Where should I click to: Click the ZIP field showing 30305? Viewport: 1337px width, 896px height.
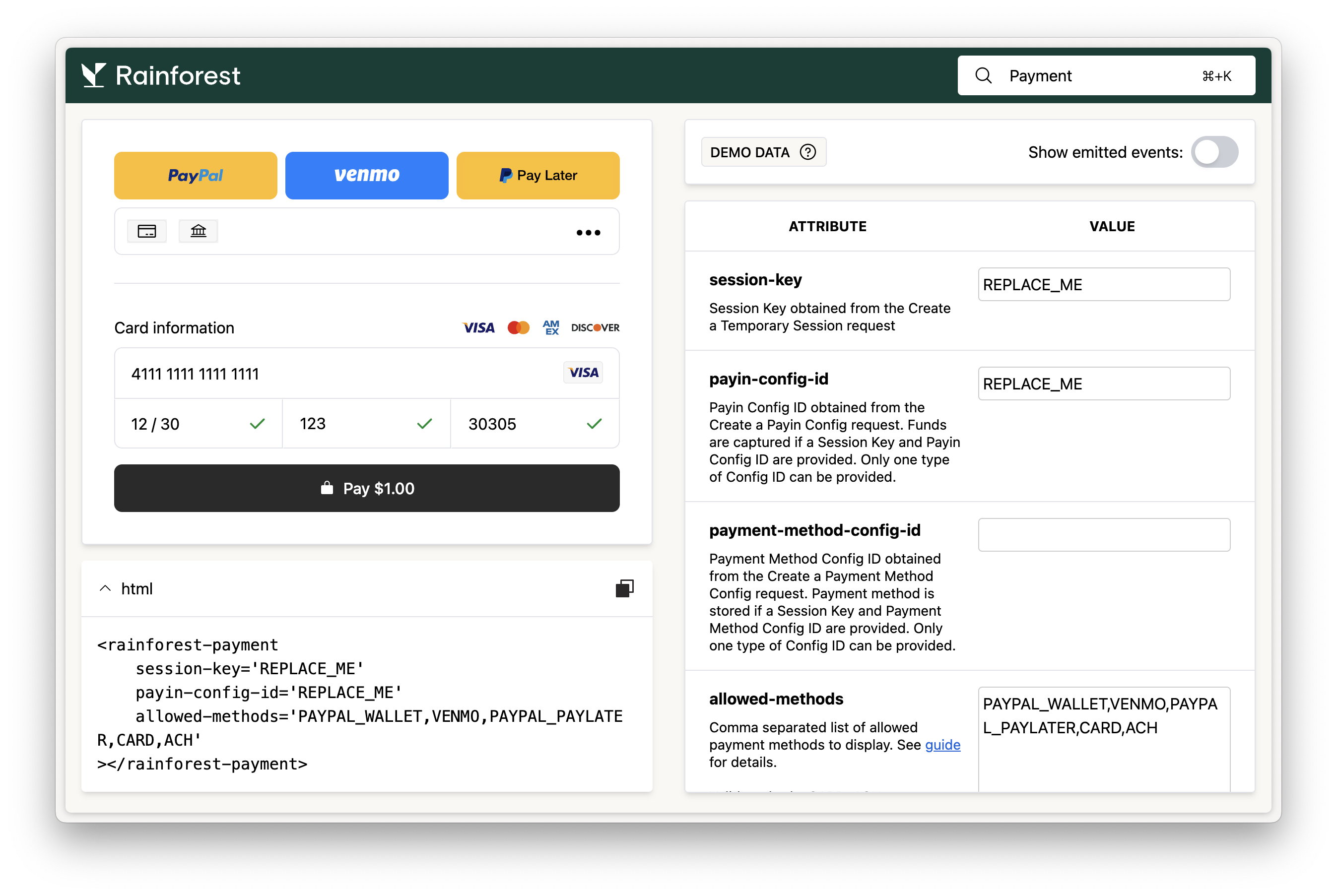535,423
